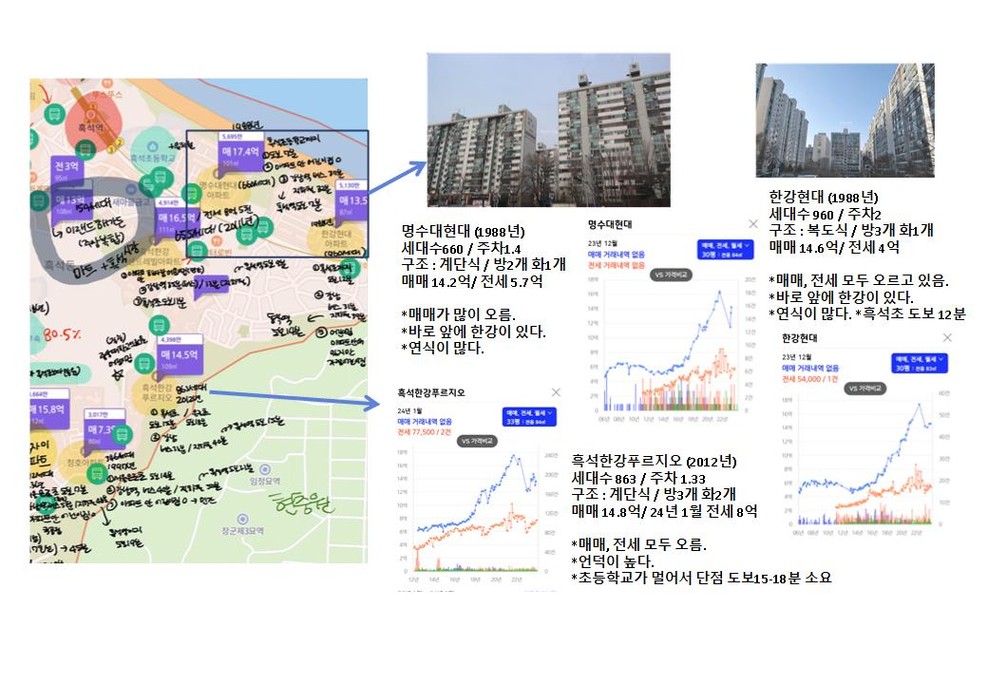Close the 명수대현대 price chart panel

(753, 224)
